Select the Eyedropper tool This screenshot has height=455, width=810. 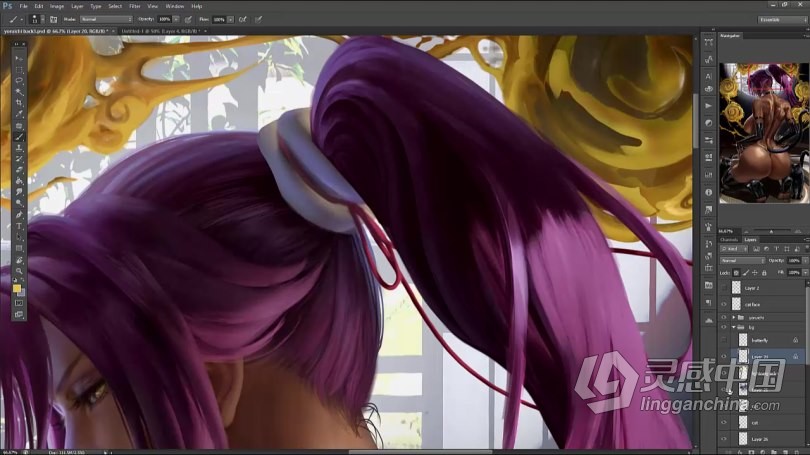tap(19, 114)
